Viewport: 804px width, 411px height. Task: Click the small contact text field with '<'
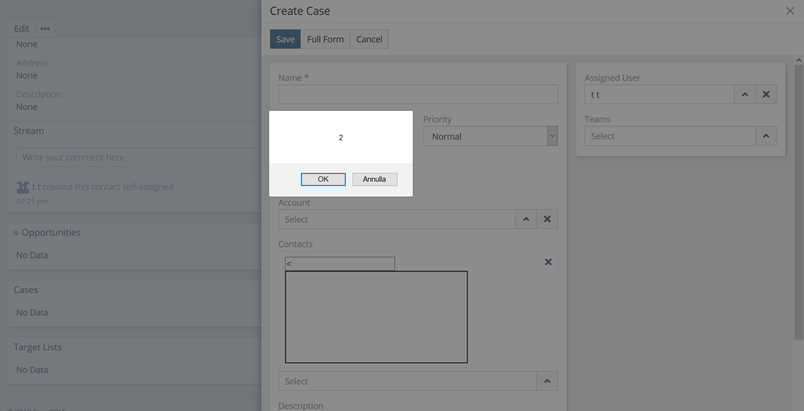(x=340, y=263)
